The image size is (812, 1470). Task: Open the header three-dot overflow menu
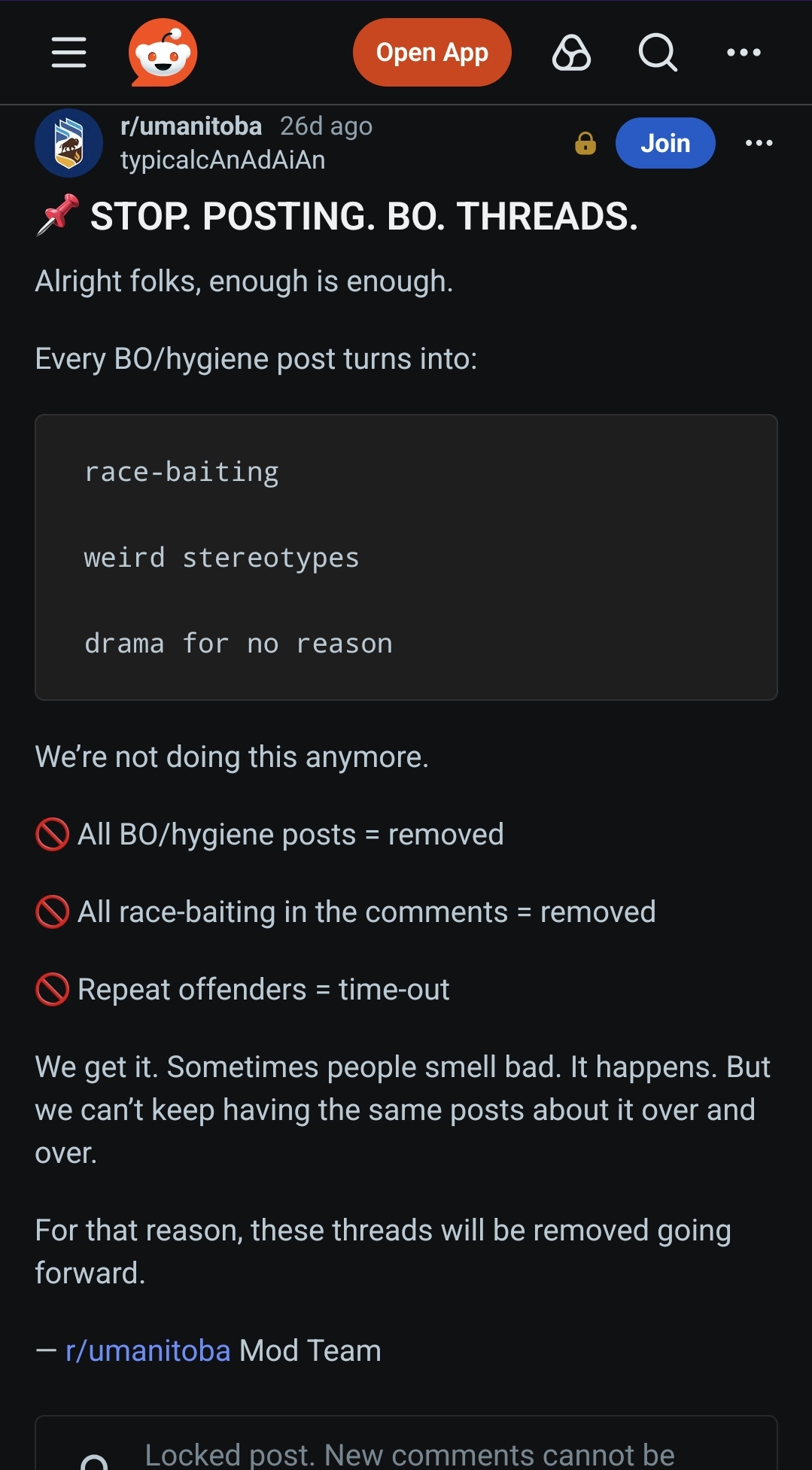(x=744, y=53)
